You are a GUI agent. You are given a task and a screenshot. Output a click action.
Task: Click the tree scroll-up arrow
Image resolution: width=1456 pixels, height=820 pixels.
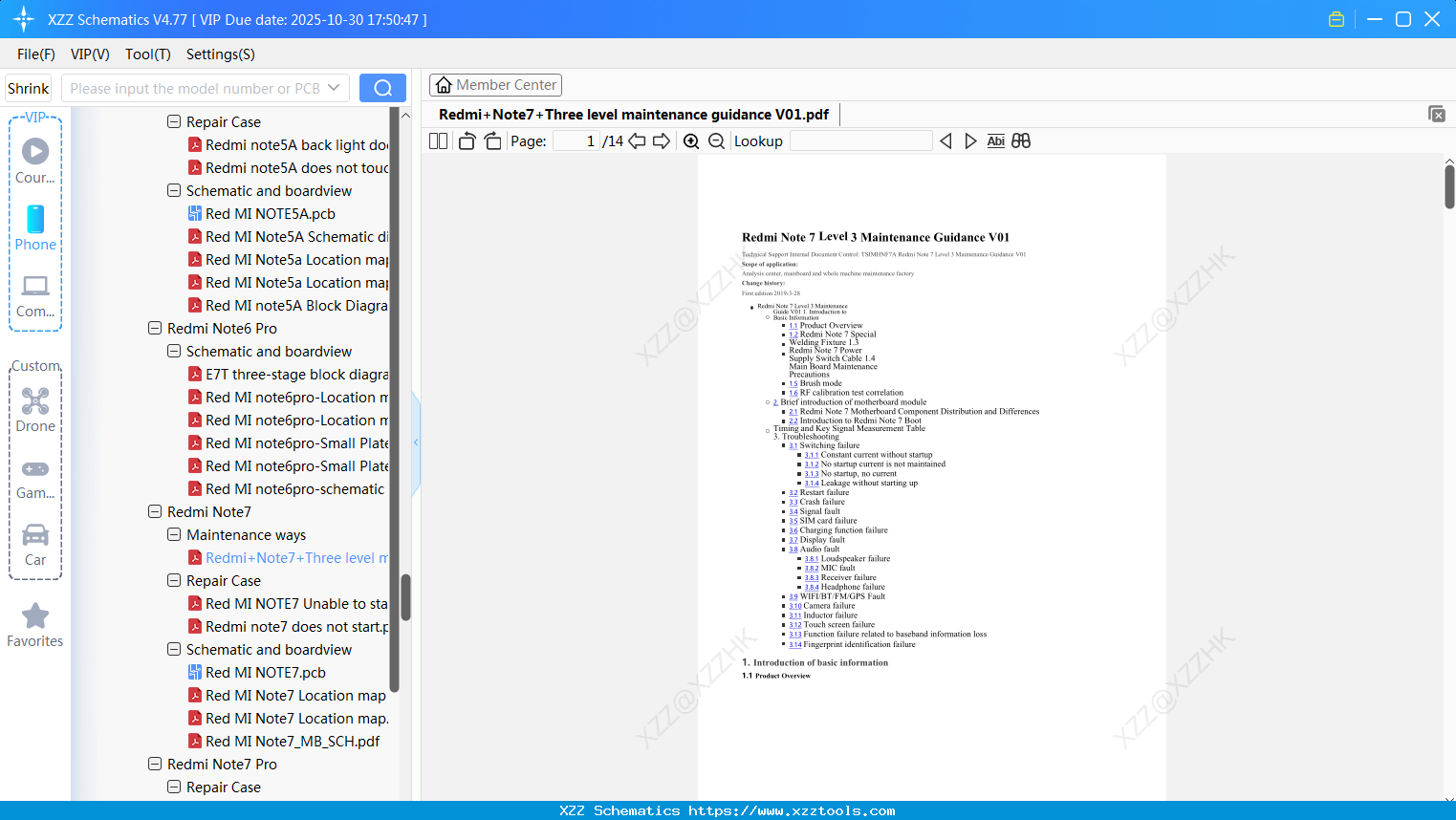[x=405, y=116]
